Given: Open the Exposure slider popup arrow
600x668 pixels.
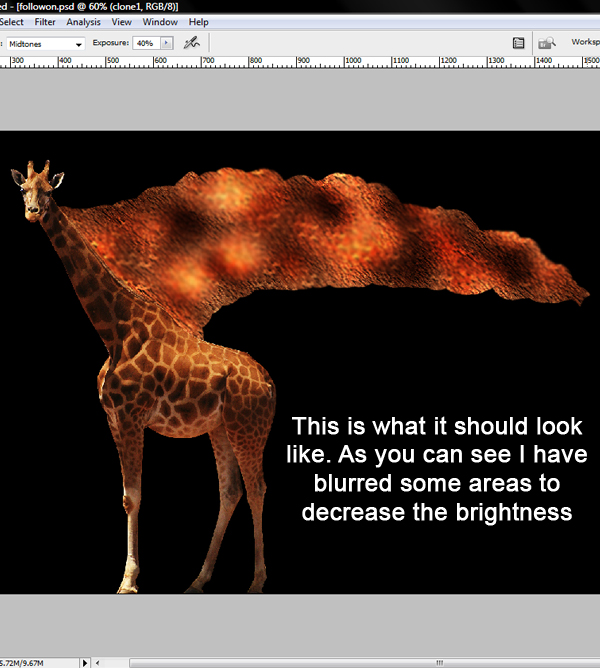Looking at the screenshot, I should [x=167, y=43].
